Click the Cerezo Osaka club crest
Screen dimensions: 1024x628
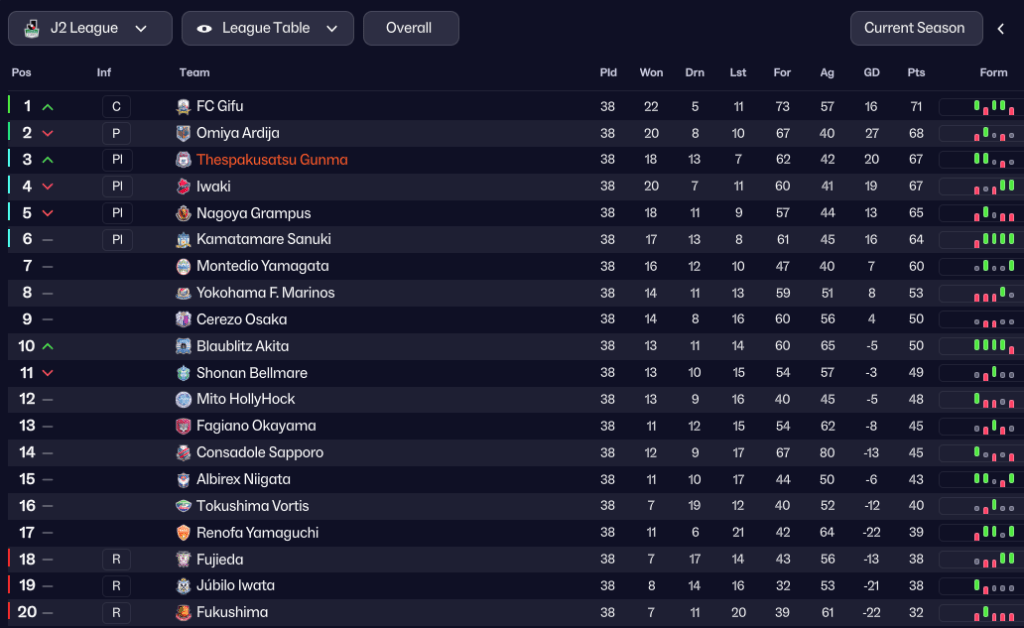(x=183, y=320)
